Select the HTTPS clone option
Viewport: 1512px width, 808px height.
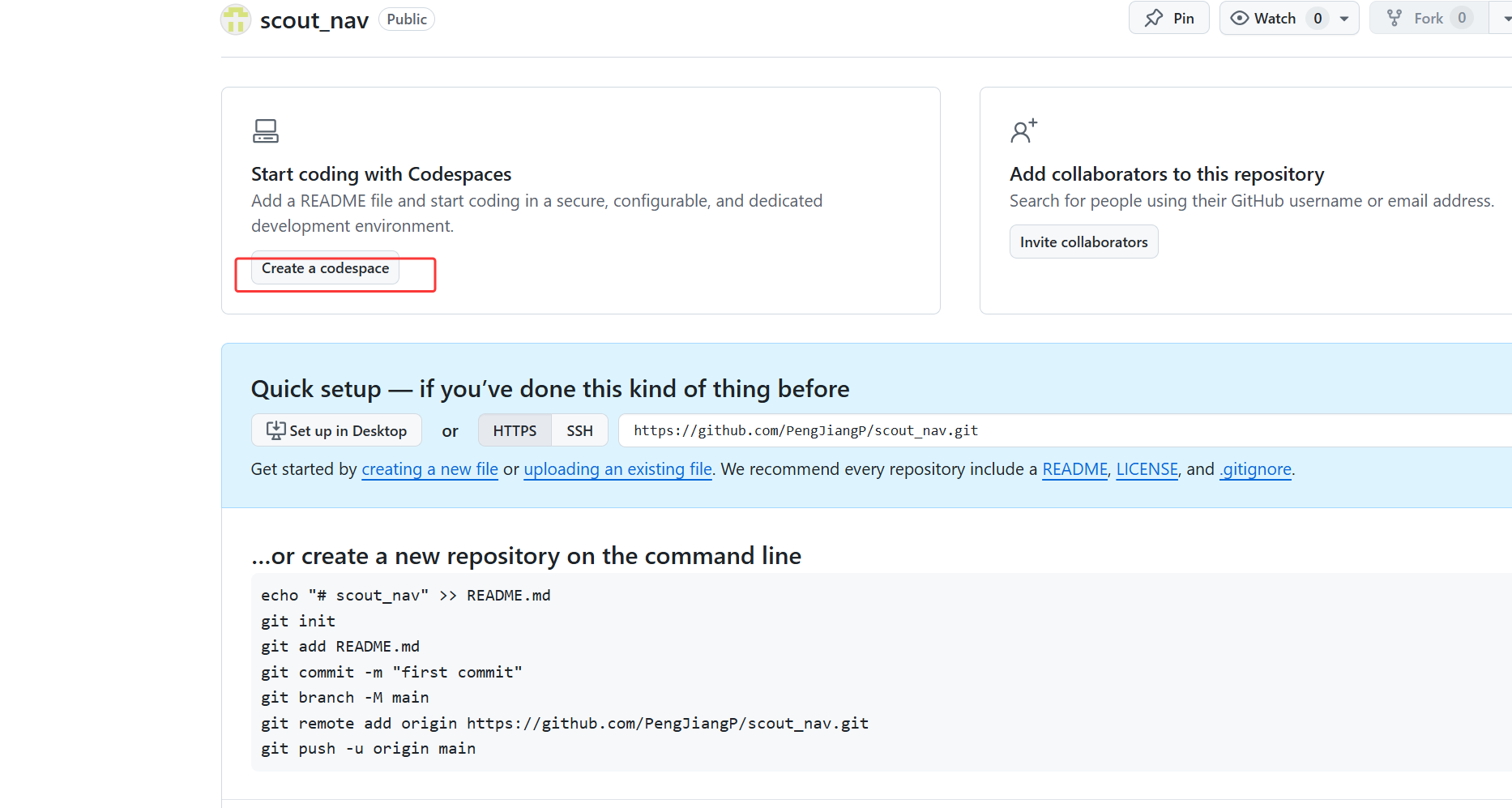tap(515, 430)
